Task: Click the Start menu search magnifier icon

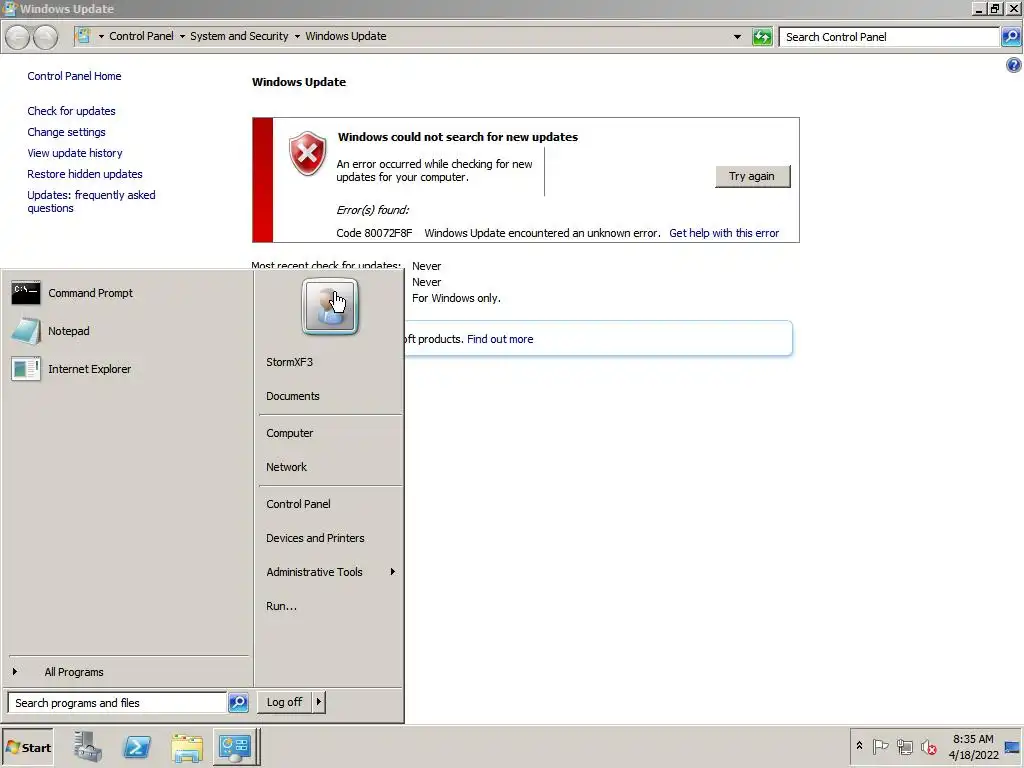Action: click(x=238, y=703)
